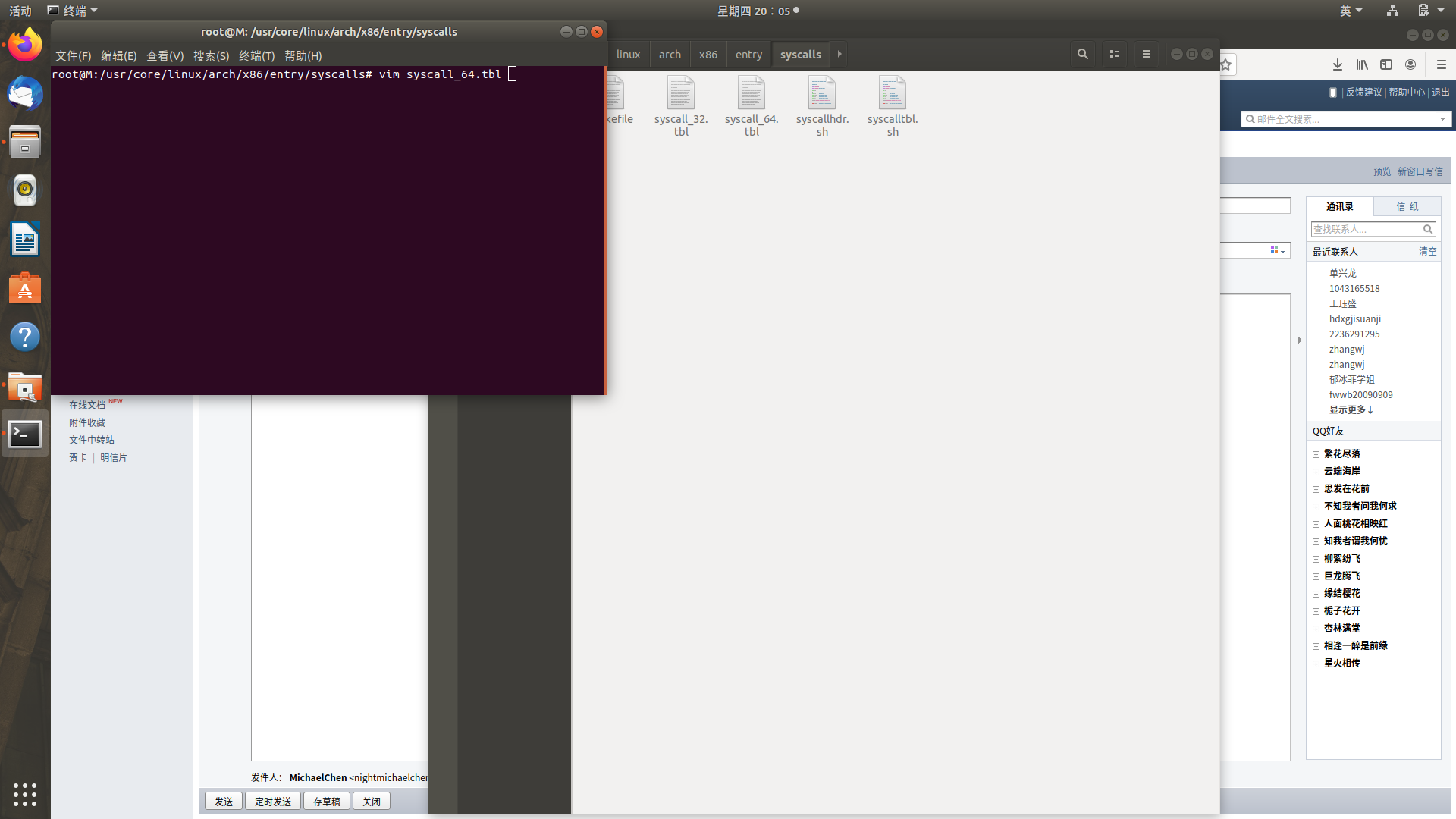Select the syscallhdr.sh file
Viewport: 1456px width, 819px height.
[822, 107]
